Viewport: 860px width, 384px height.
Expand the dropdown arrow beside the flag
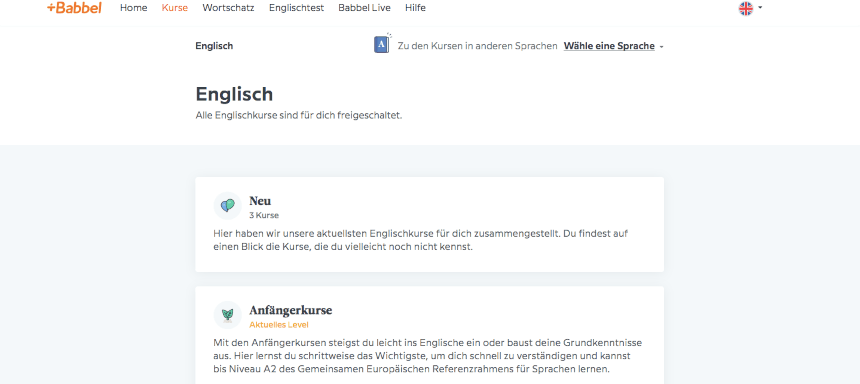(760, 8)
